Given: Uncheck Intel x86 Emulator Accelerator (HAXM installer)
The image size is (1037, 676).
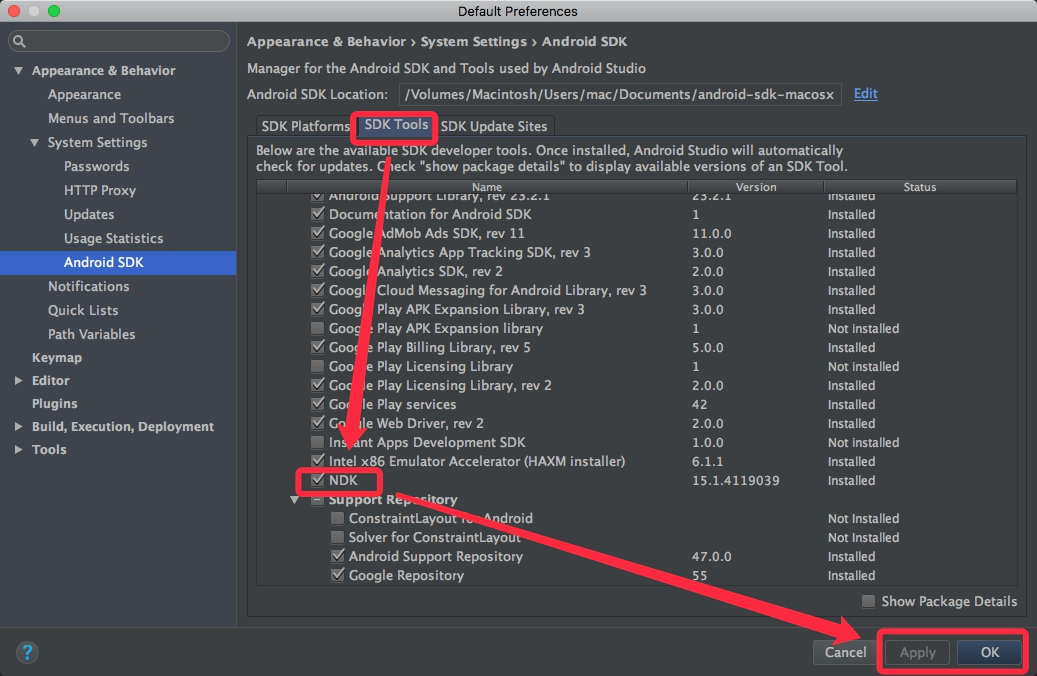Looking at the screenshot, I should [x=317, y=461].
